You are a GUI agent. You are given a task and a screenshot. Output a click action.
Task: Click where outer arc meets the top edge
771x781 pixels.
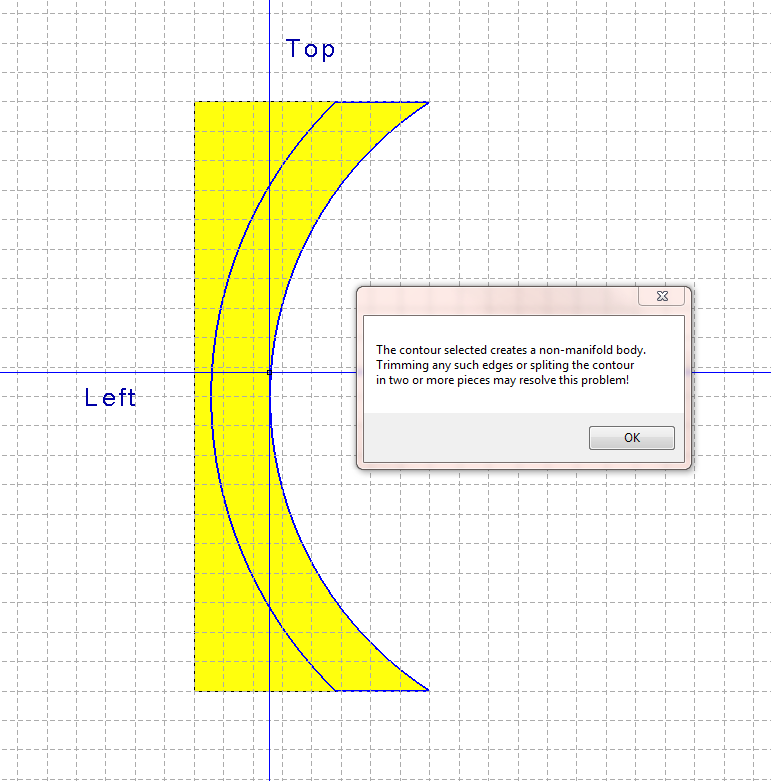[336, 102]
